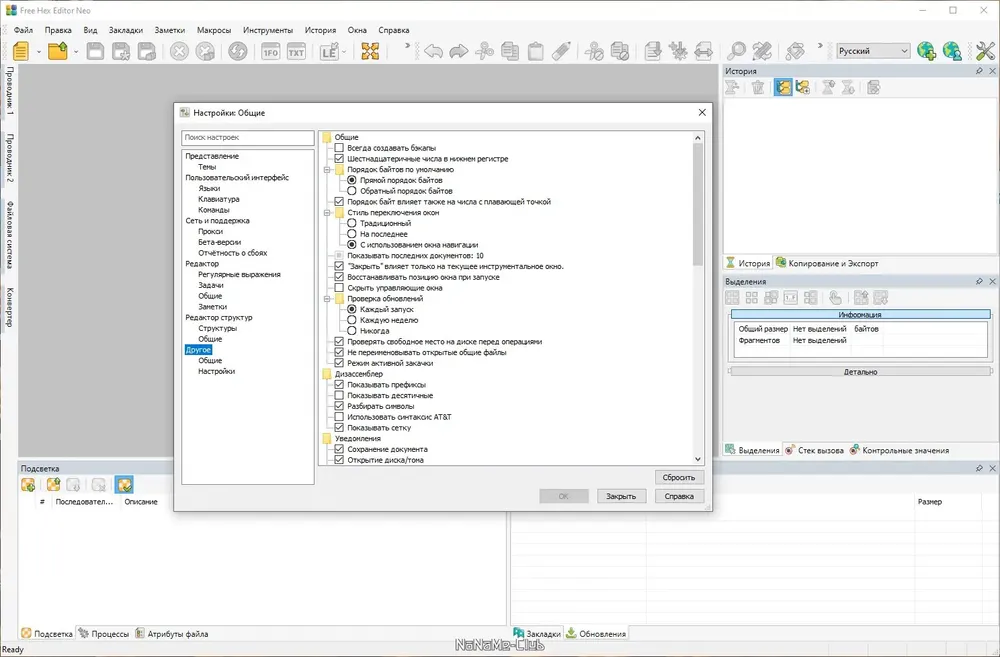Click the Paste clipboard toolbar icon
The height and width of the screenshot is (657, 1000).
click(536, 51)
